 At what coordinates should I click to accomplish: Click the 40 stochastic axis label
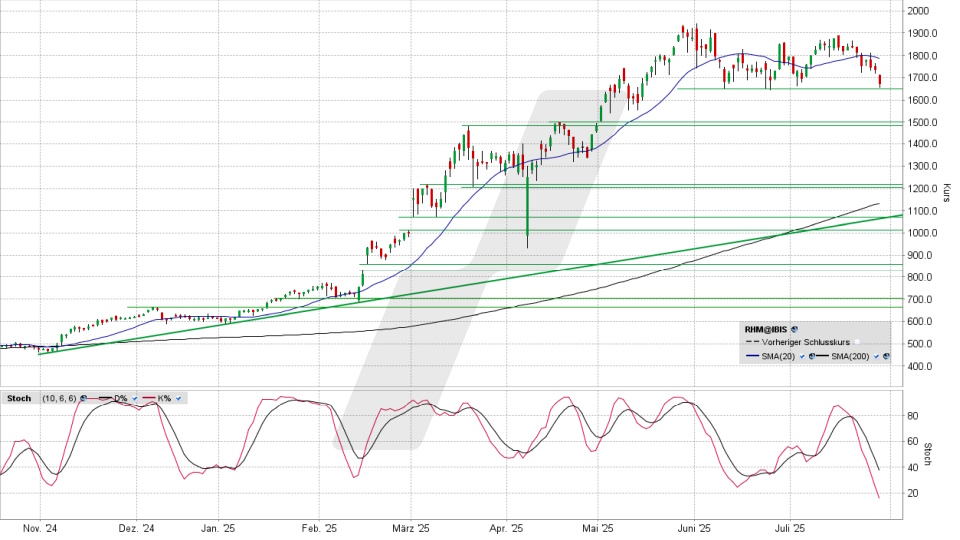coord(913,468)
